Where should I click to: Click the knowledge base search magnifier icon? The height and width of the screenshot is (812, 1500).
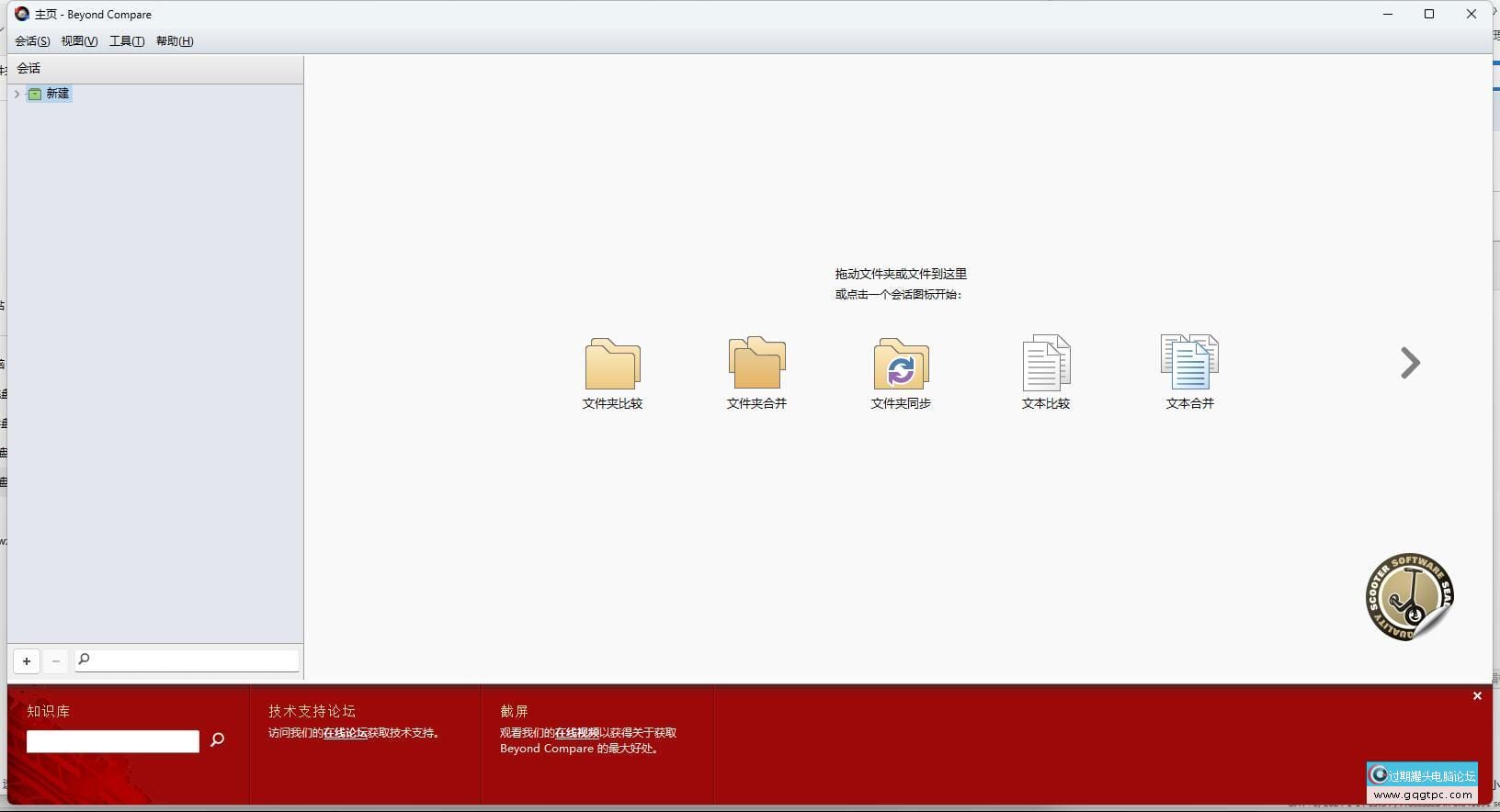(x=218, y=739)
